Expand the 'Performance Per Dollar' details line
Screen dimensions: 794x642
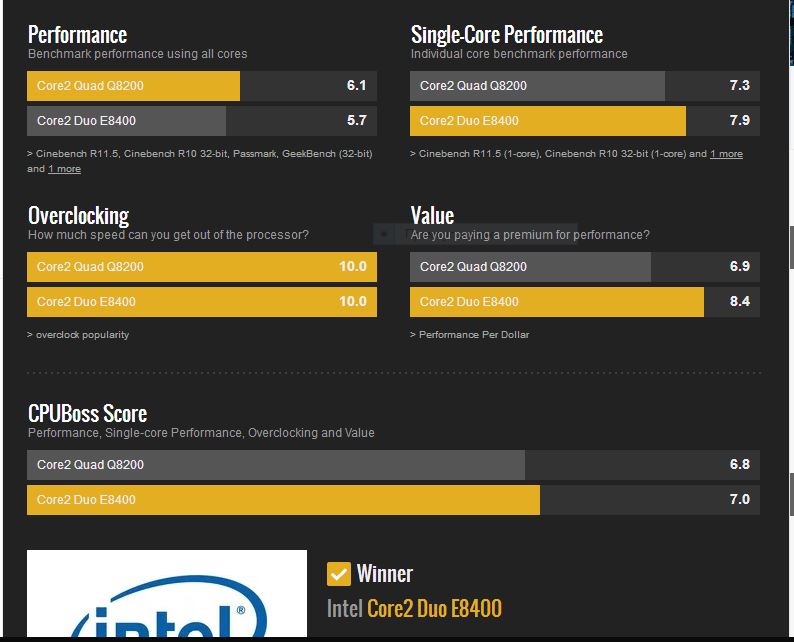point(473,335)
